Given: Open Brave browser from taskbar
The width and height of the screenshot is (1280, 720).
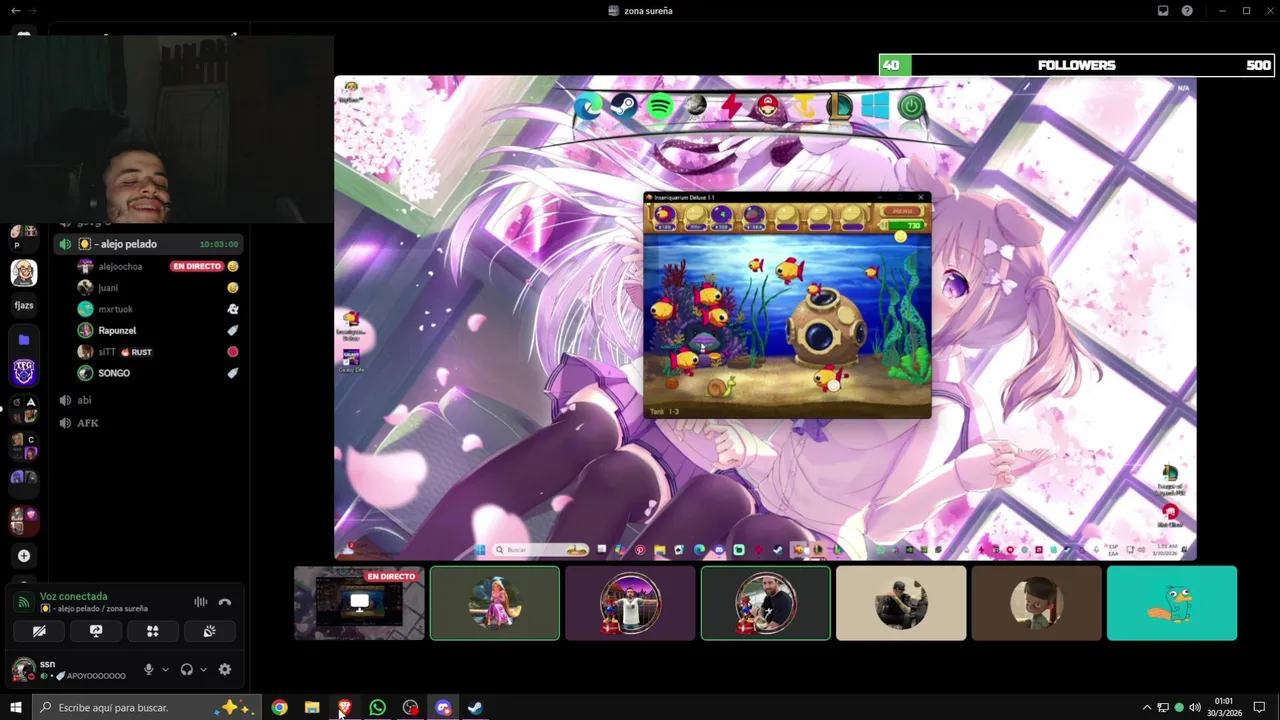Looking at the screenshot, I should (345, 708).
